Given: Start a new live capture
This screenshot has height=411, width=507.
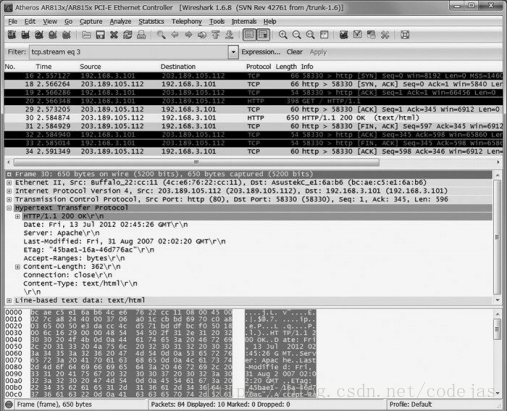Looking at the screenshot, I should click(x=39, y=35).
